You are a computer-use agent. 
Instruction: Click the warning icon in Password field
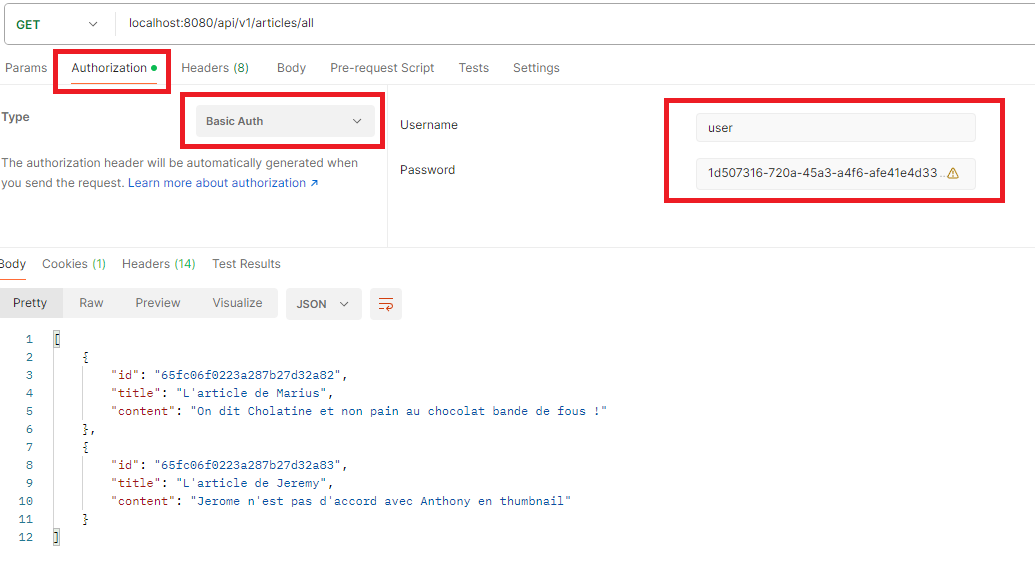coord(952,173)
